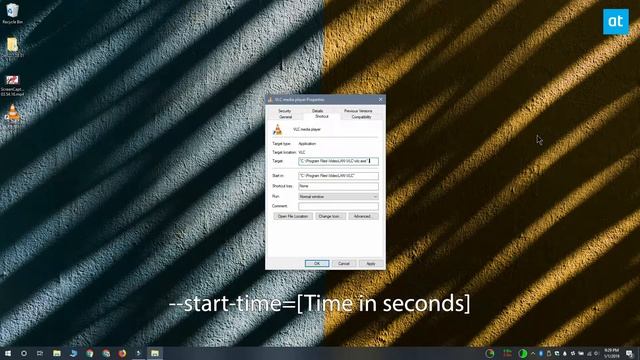Select the Shortcut tab
640x360 pixels.
pos(322,116)
